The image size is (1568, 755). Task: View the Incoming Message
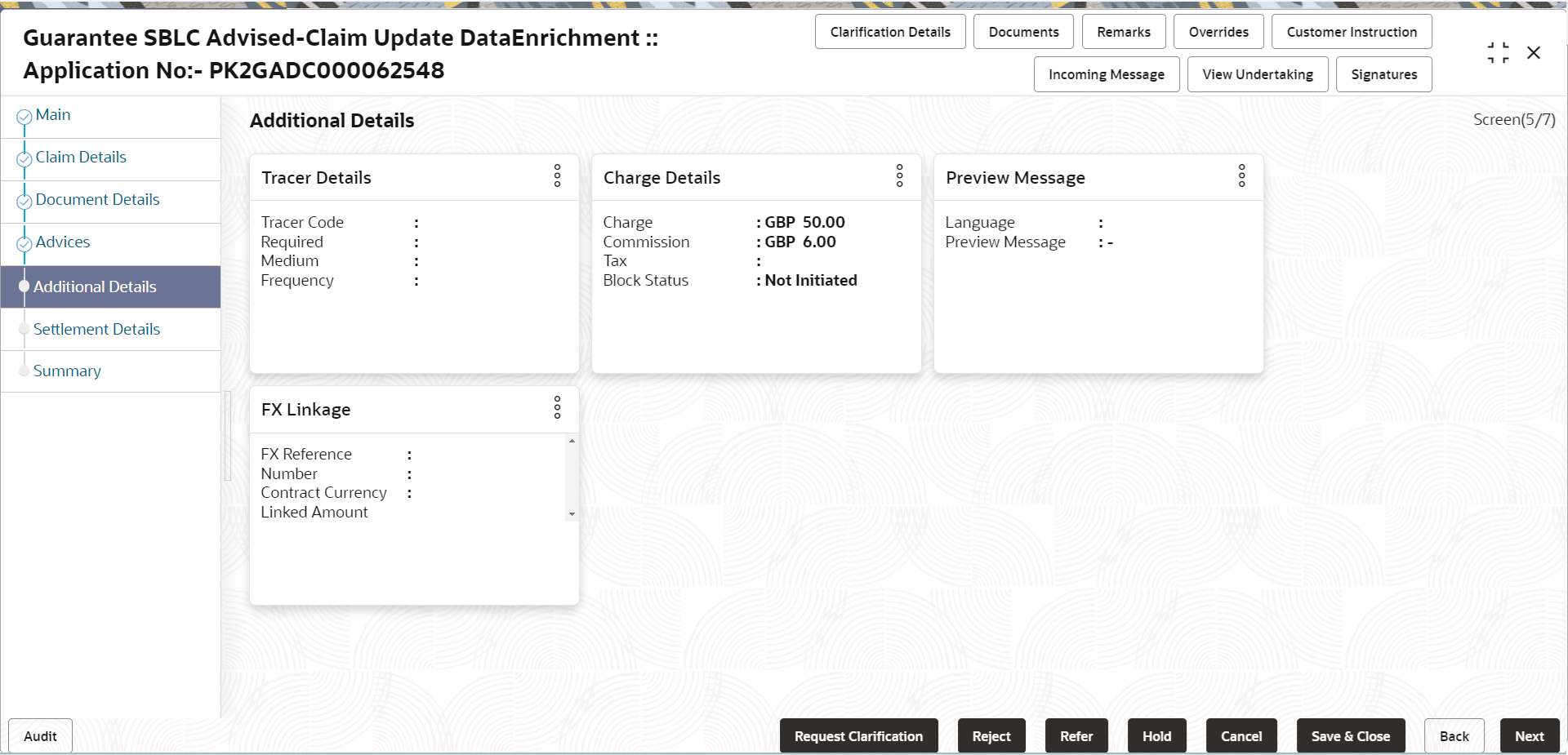(x=1107, y=74)
